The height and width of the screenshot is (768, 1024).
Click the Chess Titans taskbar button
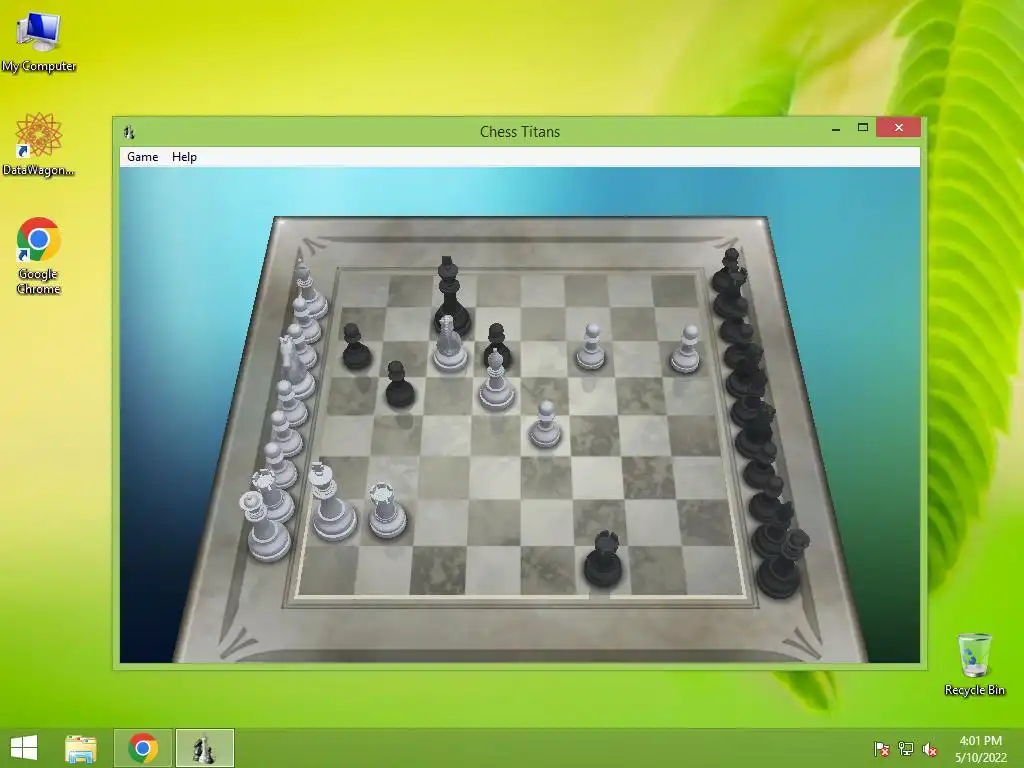[204, 748]
